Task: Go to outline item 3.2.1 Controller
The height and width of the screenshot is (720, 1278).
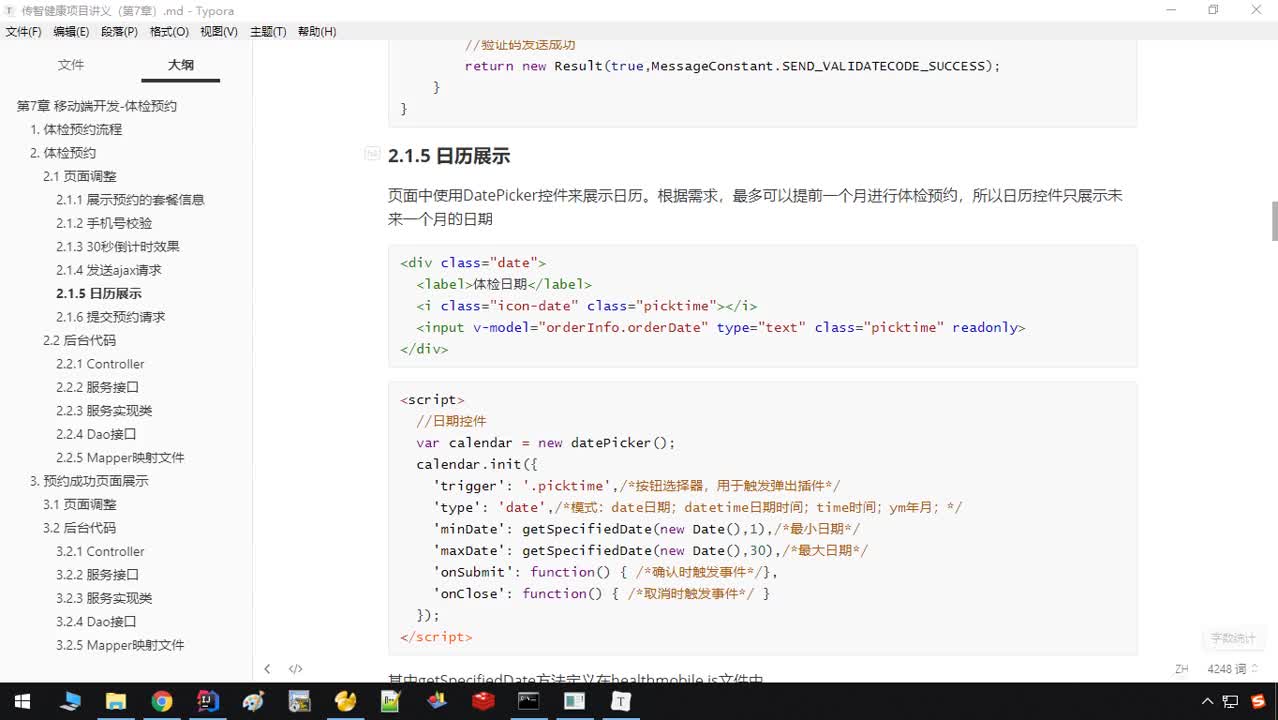Action: click(100, 551)
